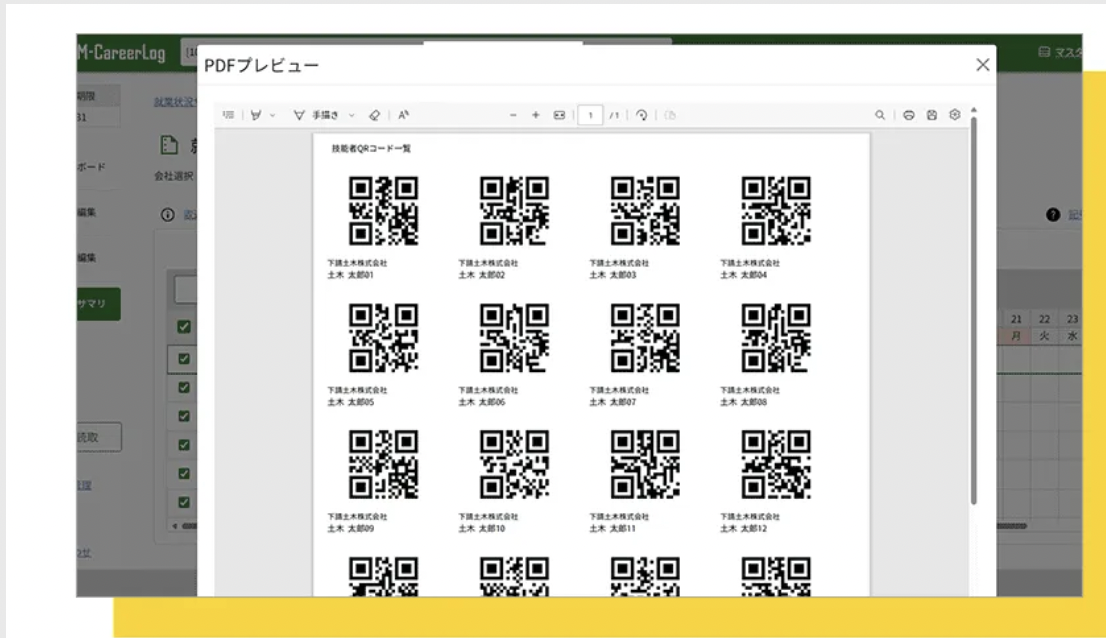The height and width of the screenshot is (638, 1106).
Task: Close the PDFプレビュー dialog
Action: click(x=983, y=65)
